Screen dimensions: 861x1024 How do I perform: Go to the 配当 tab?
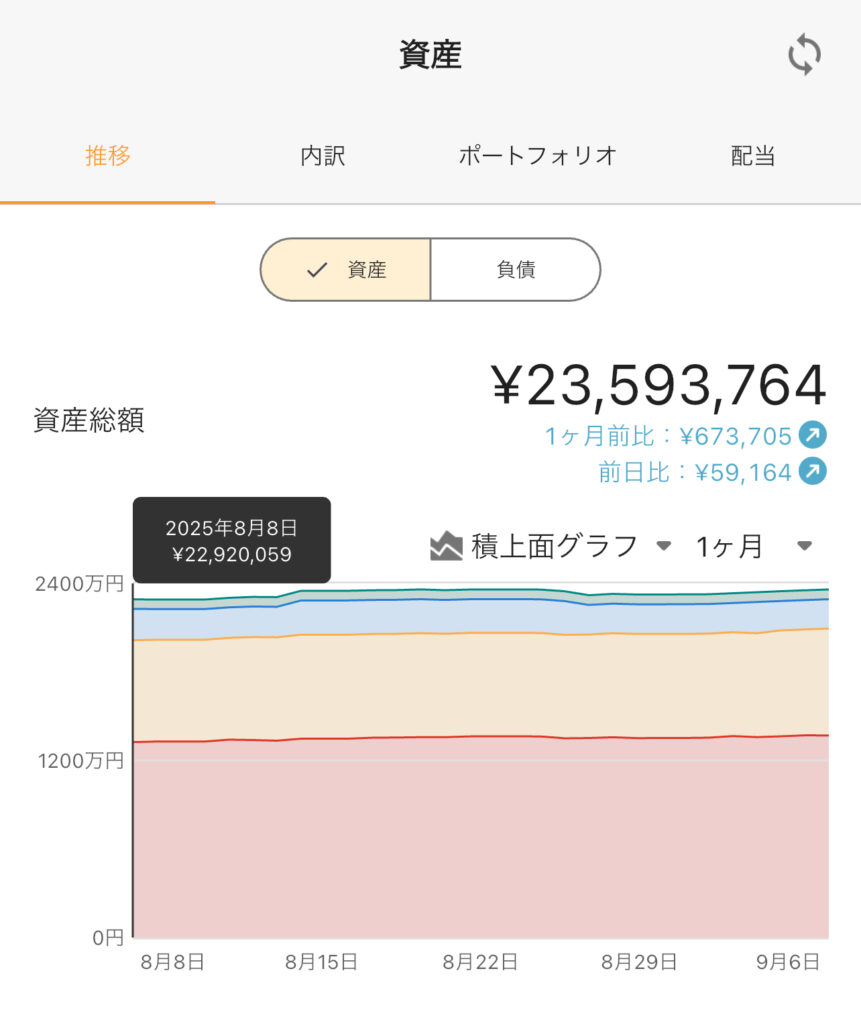click(x=753, y=156)
